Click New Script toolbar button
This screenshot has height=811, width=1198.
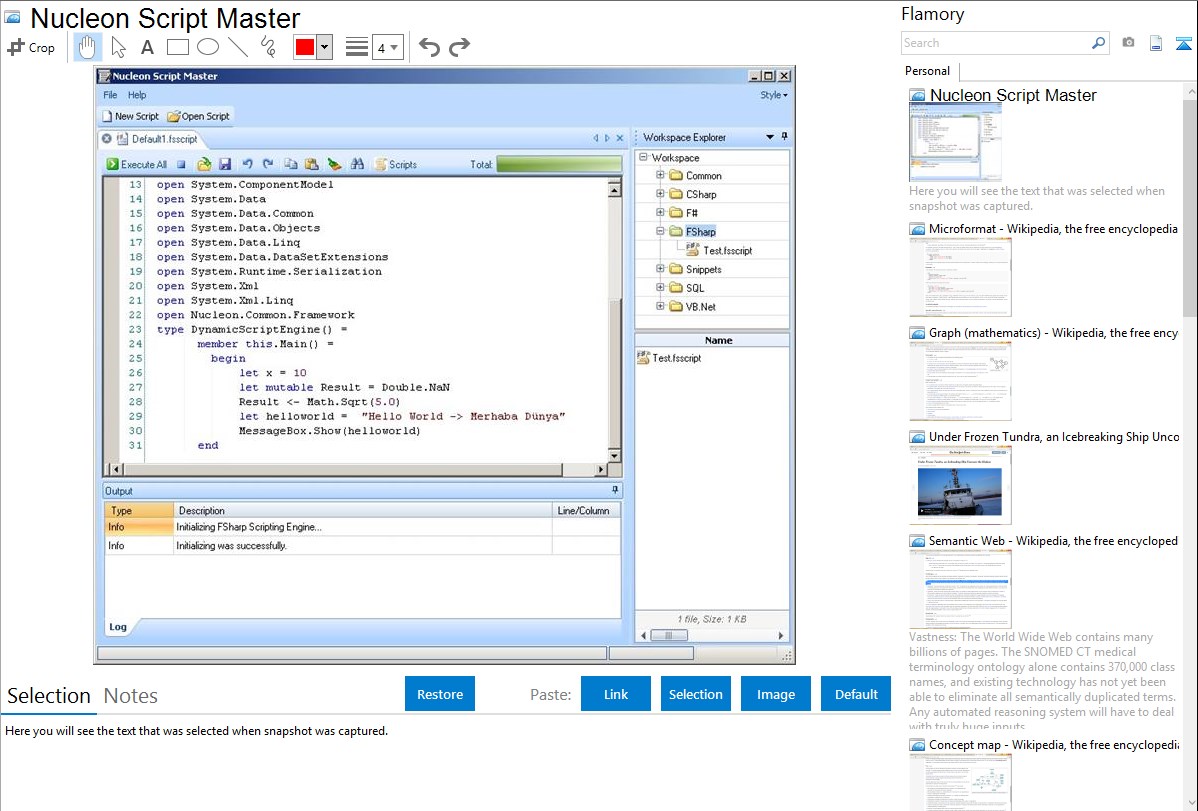click(131, 116)
